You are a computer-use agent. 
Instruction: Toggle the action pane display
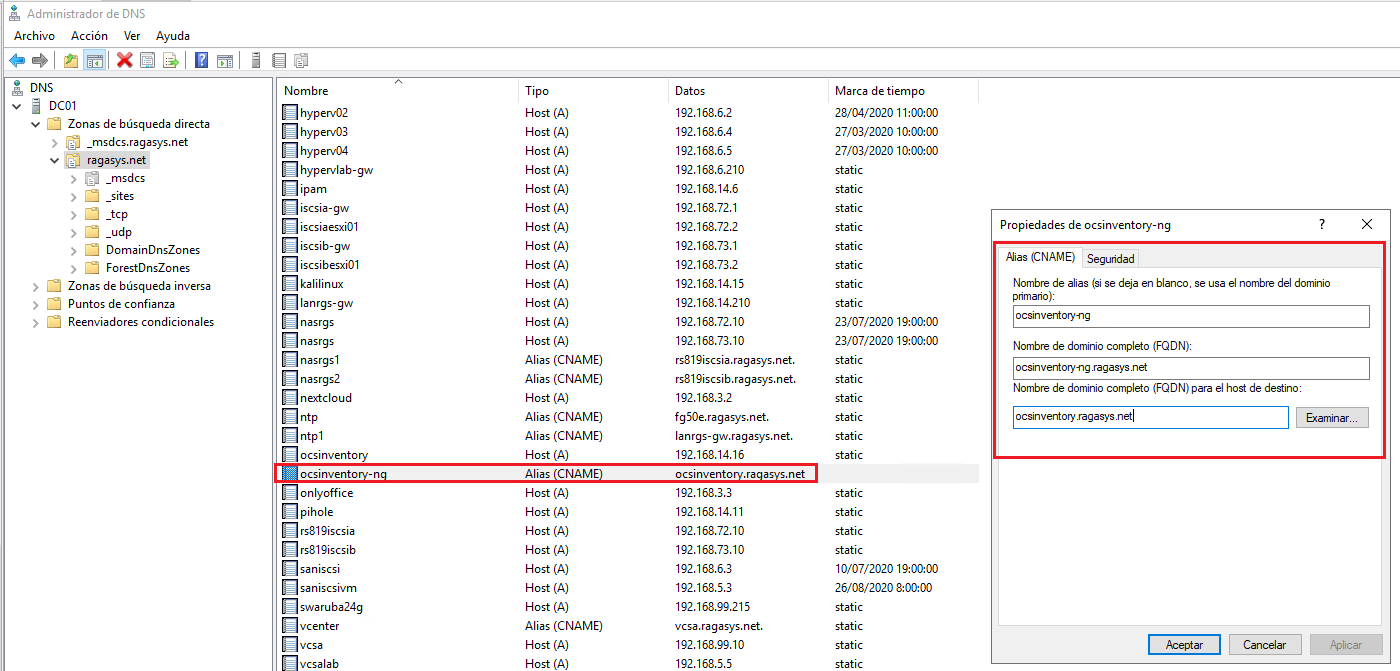(224, 60)
